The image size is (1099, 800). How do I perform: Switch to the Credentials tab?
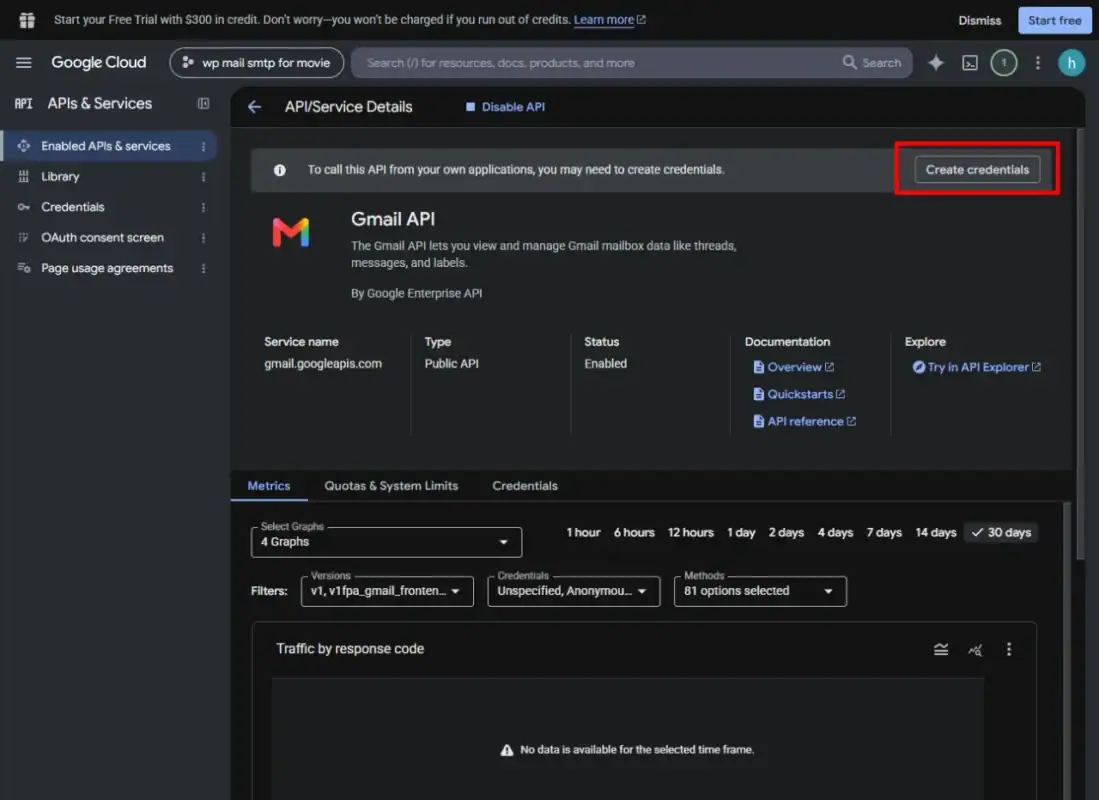[525, 486]
